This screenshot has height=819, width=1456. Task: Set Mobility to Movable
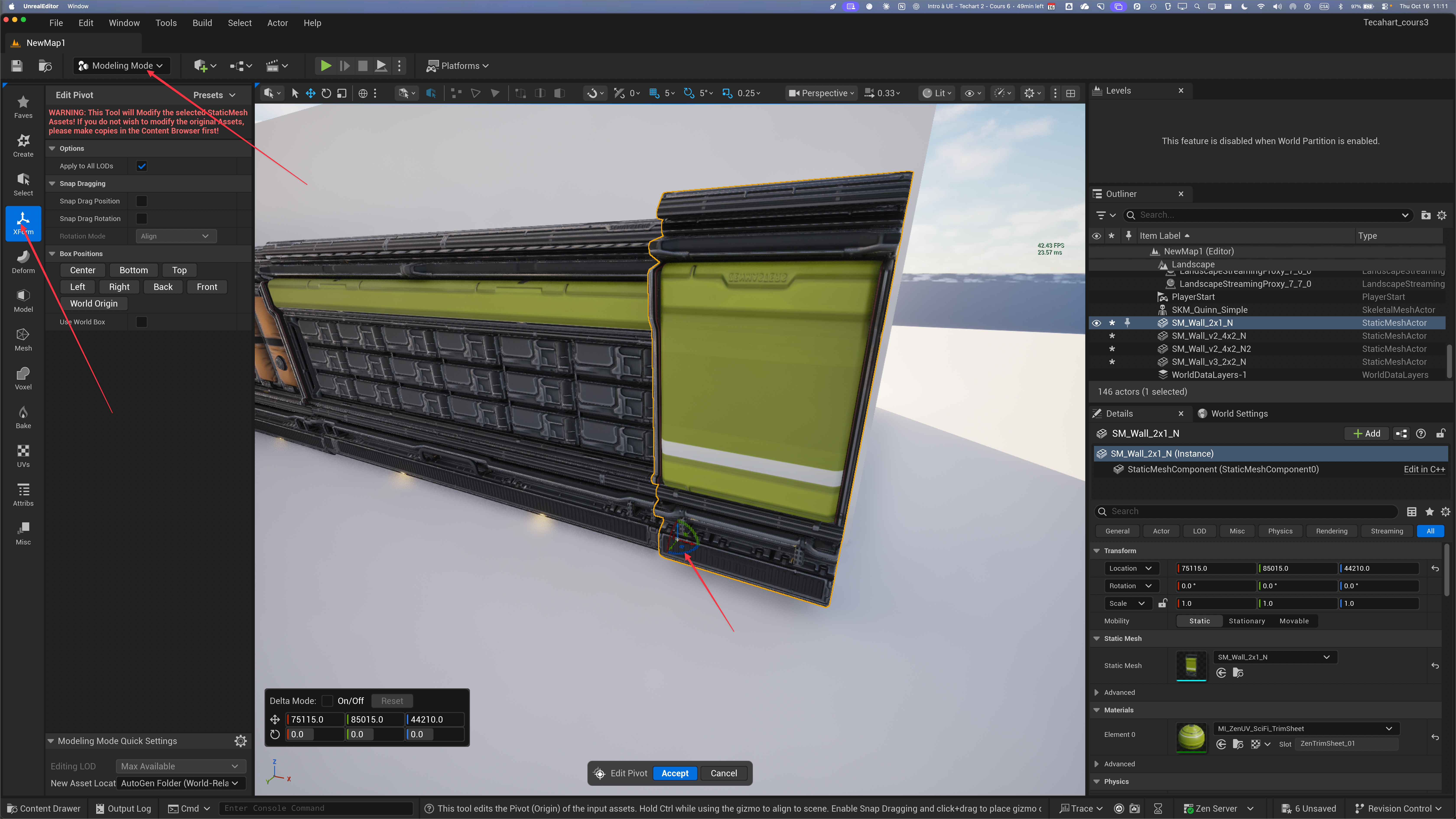[1294, 621]
